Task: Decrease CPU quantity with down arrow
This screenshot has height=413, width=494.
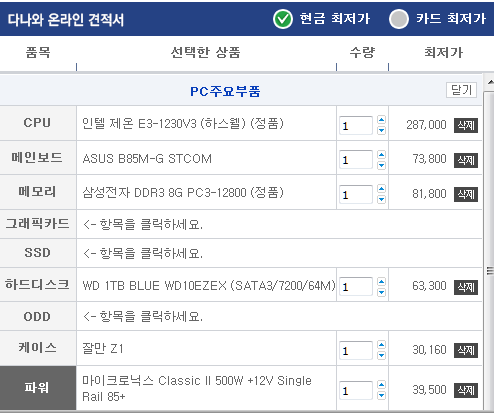Action: [x=381, y=130]
